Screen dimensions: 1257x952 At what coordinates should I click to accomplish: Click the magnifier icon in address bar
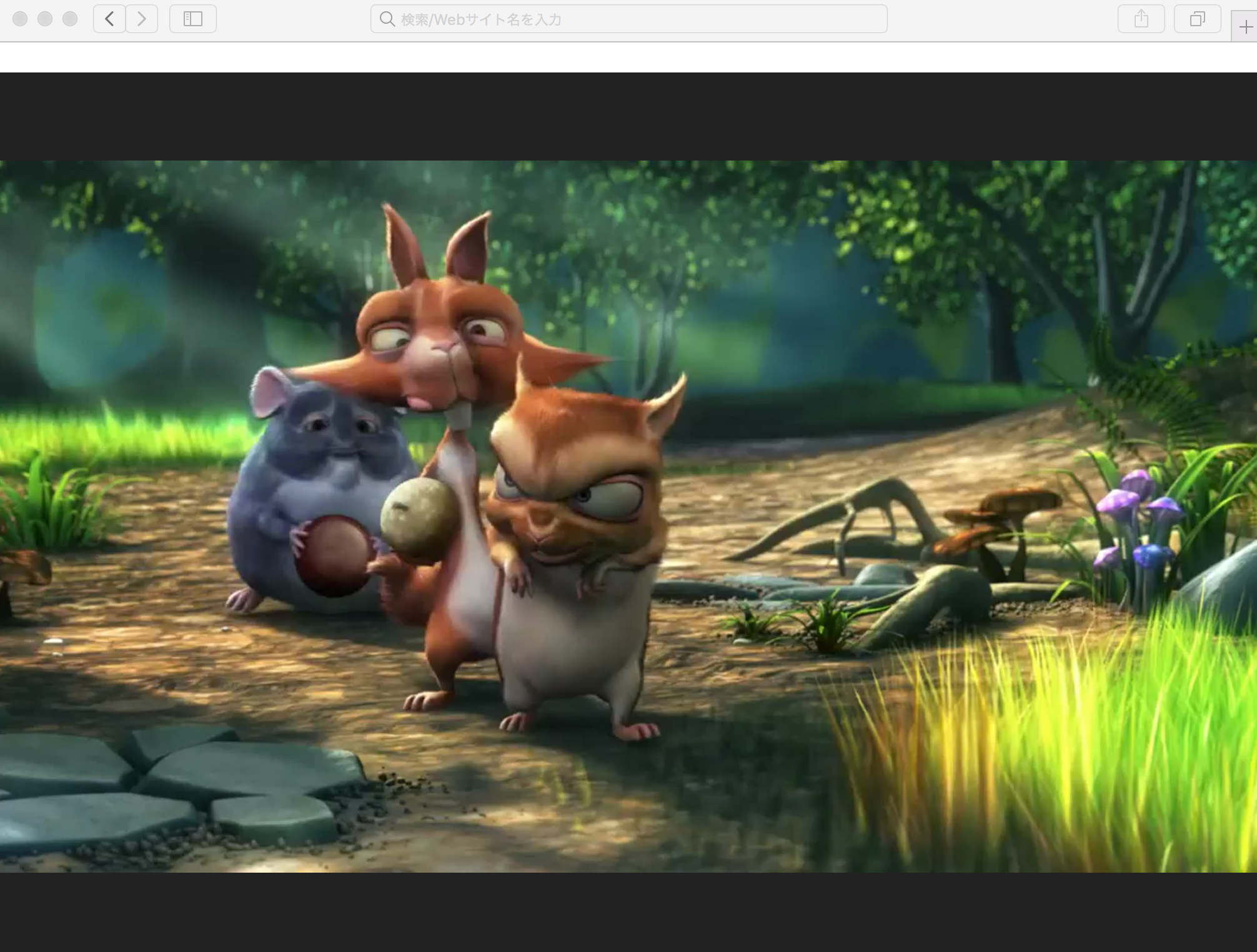[x=387, y=19]
